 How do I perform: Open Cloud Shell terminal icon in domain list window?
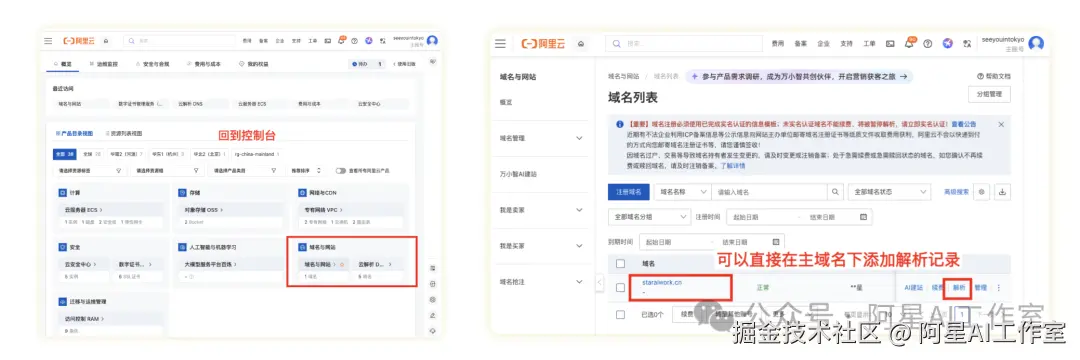[890, 43]
